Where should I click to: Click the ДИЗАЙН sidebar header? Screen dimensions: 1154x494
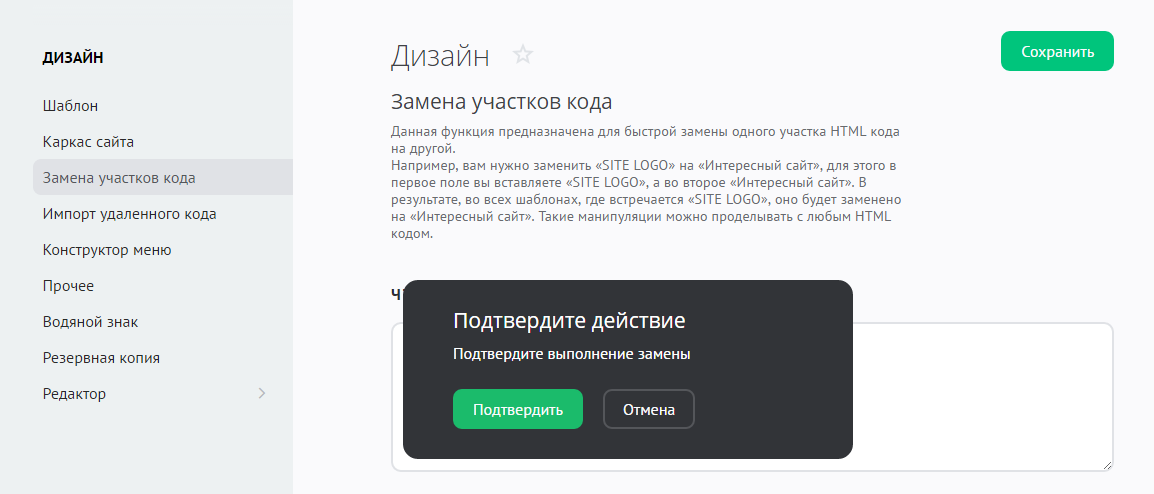coord(72,58)
